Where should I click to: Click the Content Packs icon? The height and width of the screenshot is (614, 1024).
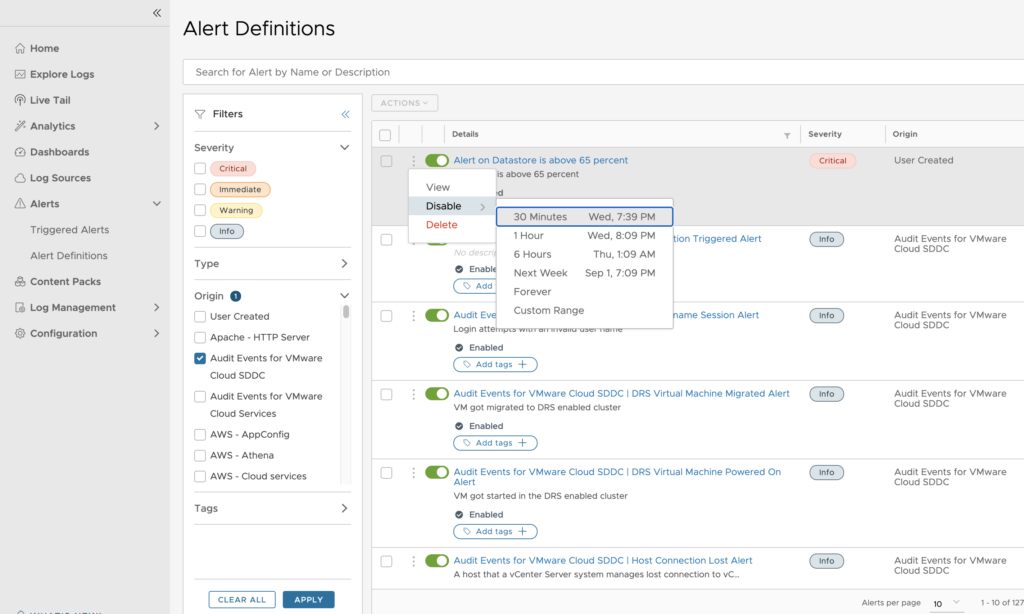[x=20, y=282]
